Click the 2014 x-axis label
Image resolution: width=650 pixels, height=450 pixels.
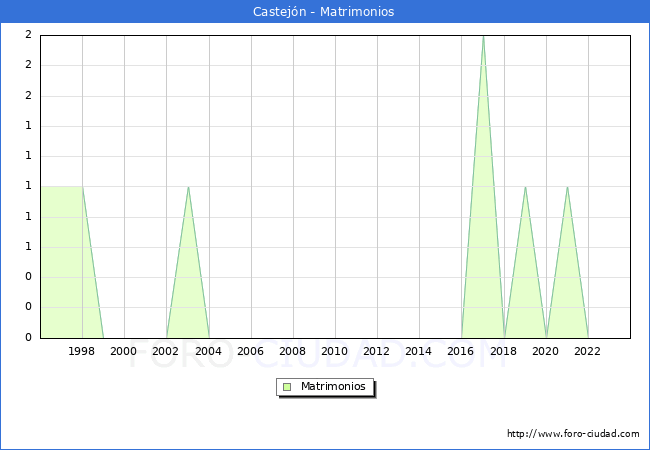coord(419,351)
